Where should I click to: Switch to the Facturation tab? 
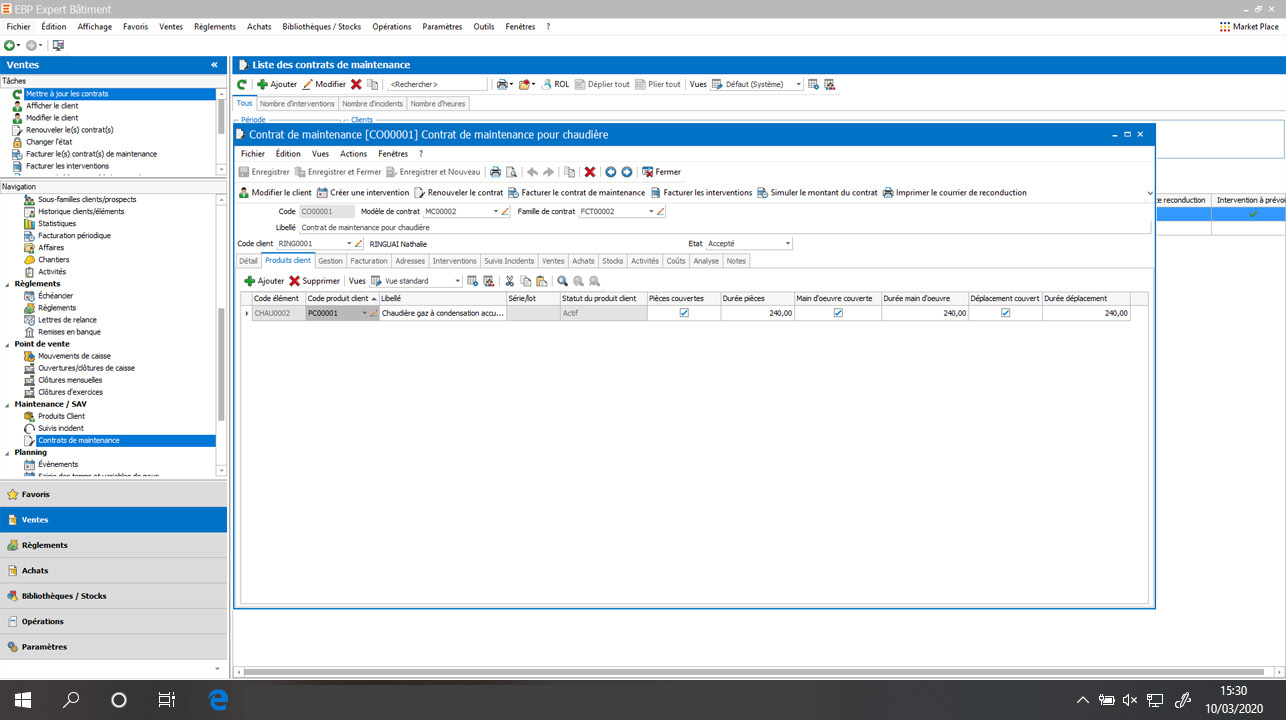pos(369,261)
